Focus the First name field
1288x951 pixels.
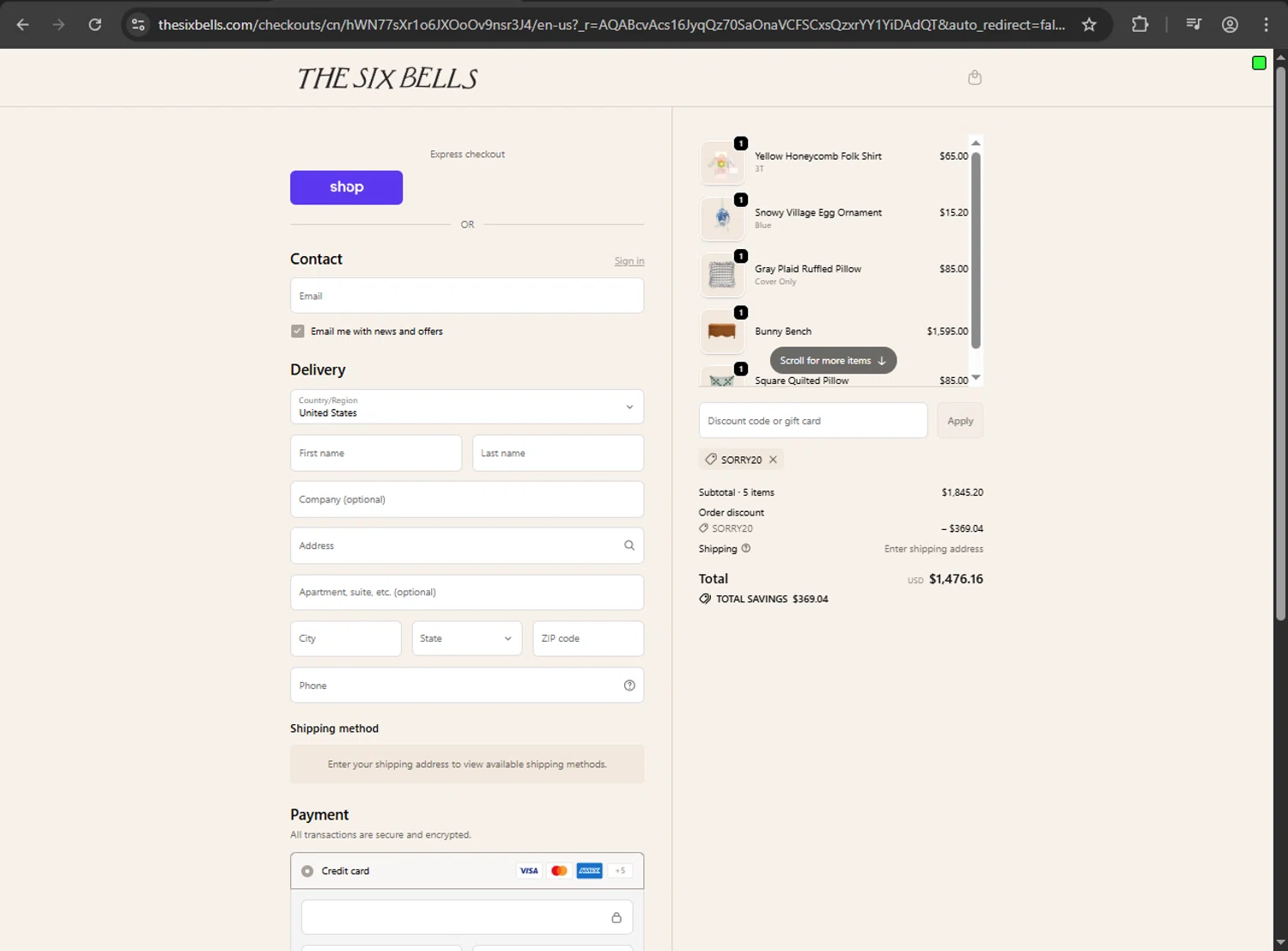pyautogui.click(x=376, y=453)
